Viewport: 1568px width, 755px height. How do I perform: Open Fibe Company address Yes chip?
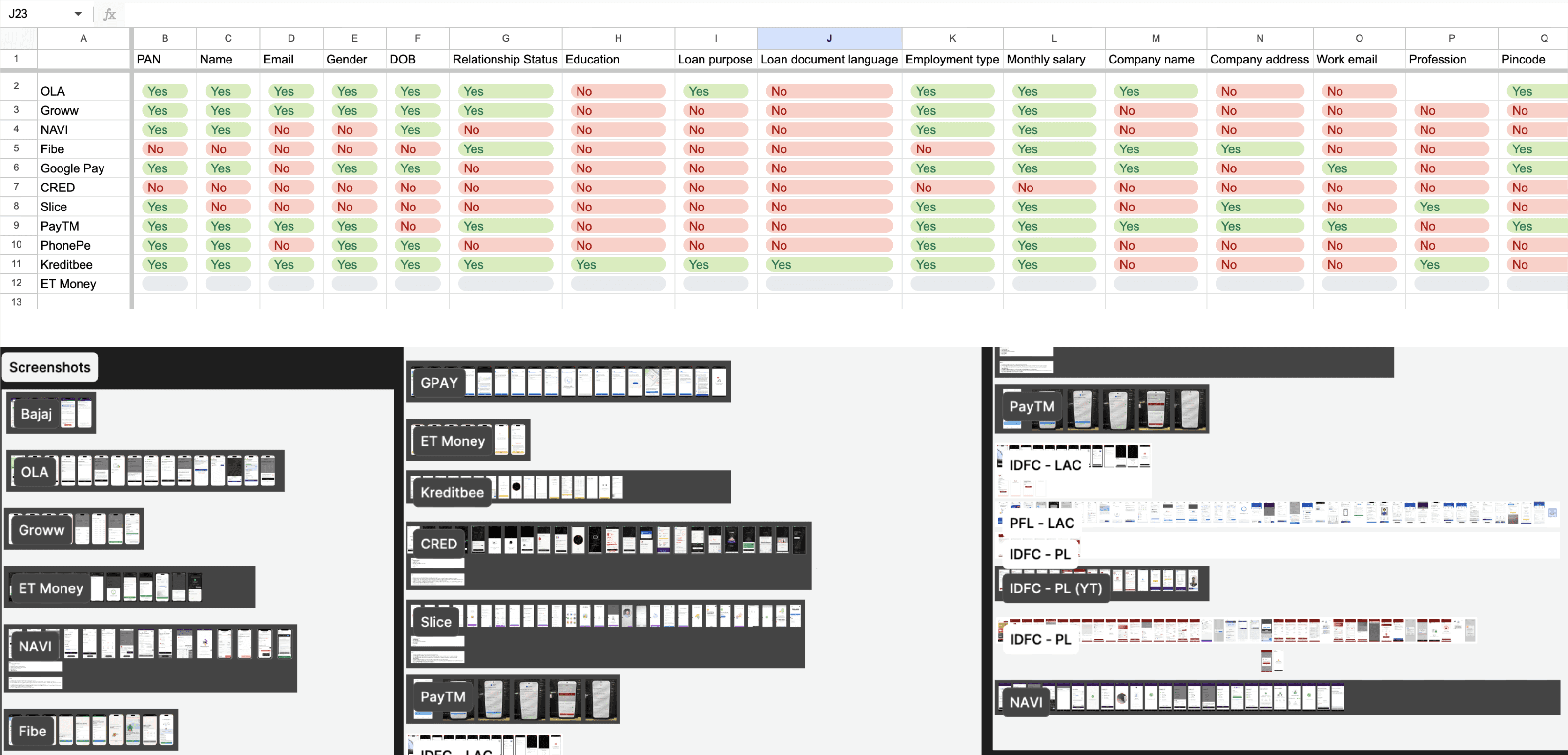pos(1259,149)
